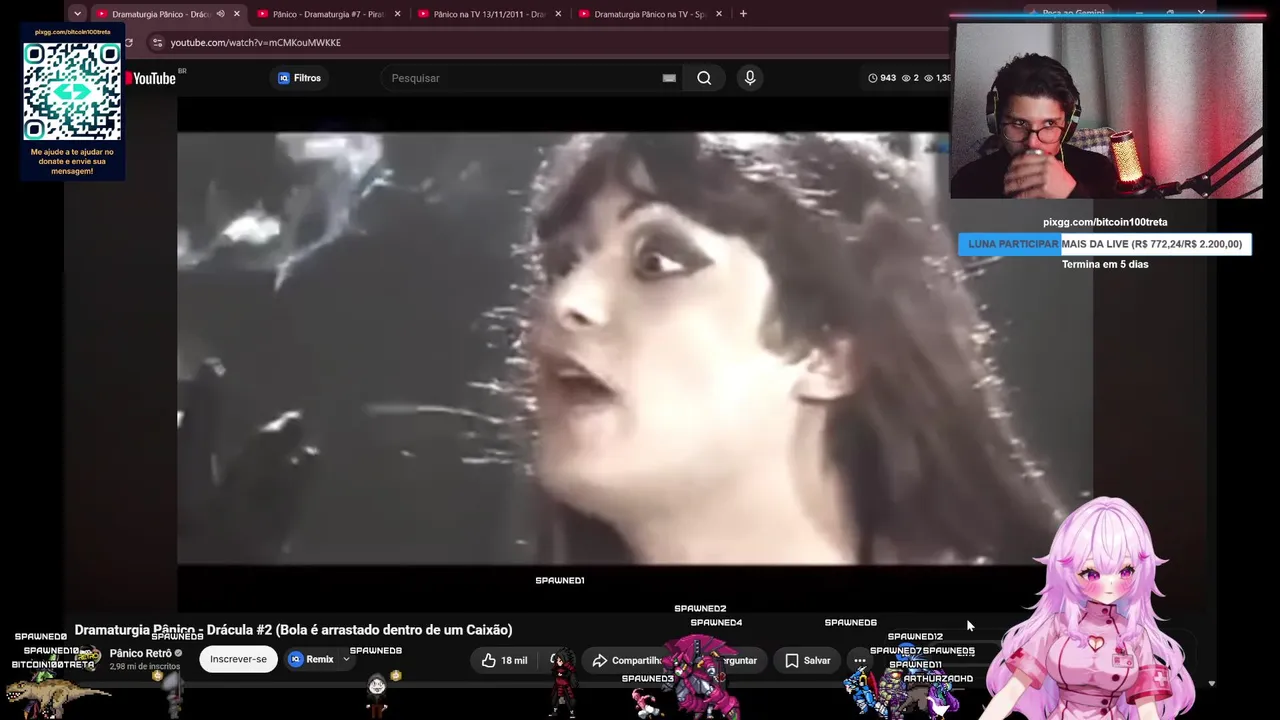Expand the Remix dropdown arrow

pos(346,660)
